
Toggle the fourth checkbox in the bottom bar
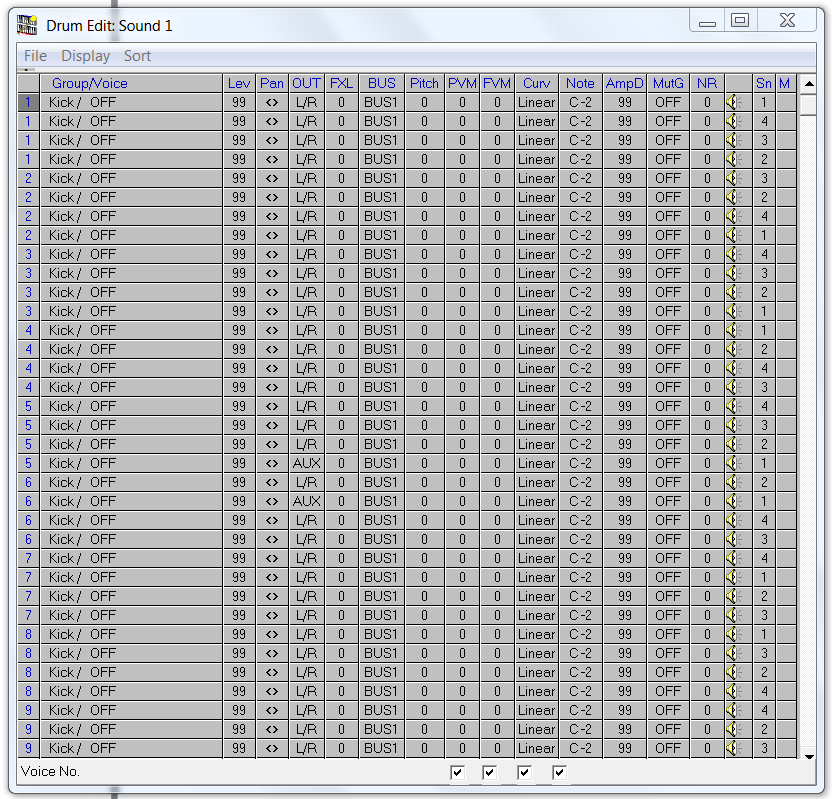[x=559, y=772]
